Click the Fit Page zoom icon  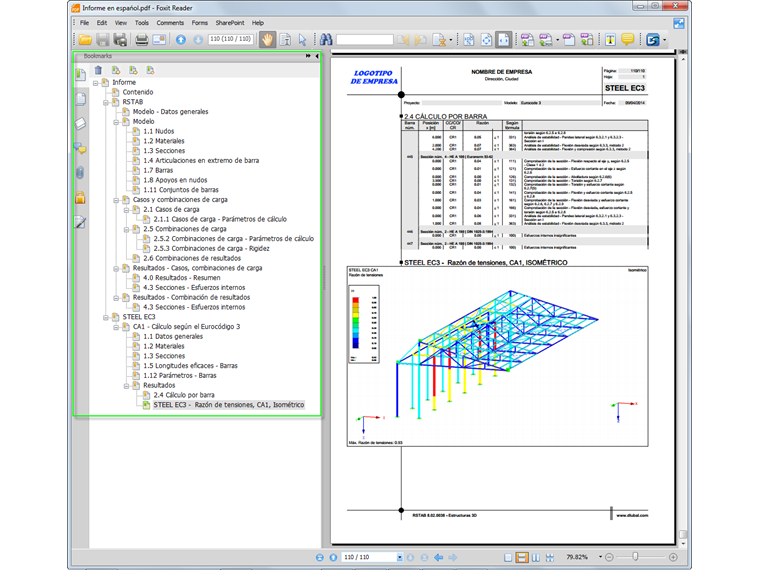click(486, 40)
